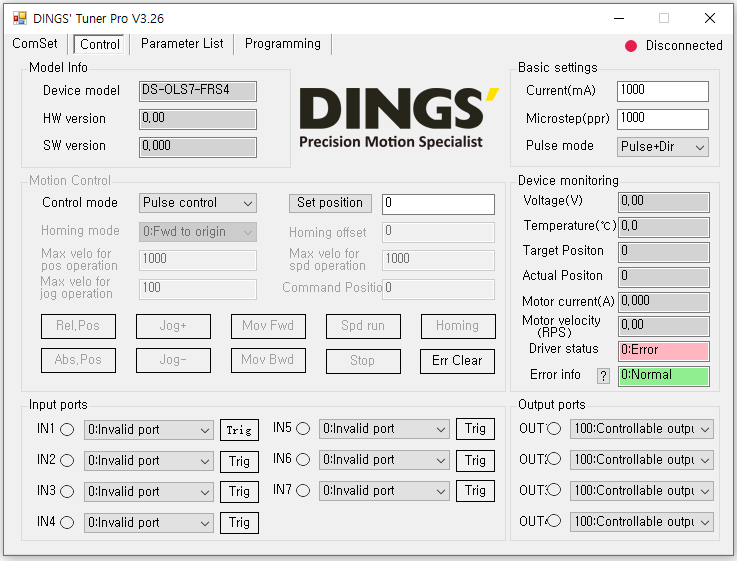Image resolution: width=737 pixels, height=561 pixels.
Task: Click the Rel.Pos button
Action: pyautogui.click(x=78, y=326)
